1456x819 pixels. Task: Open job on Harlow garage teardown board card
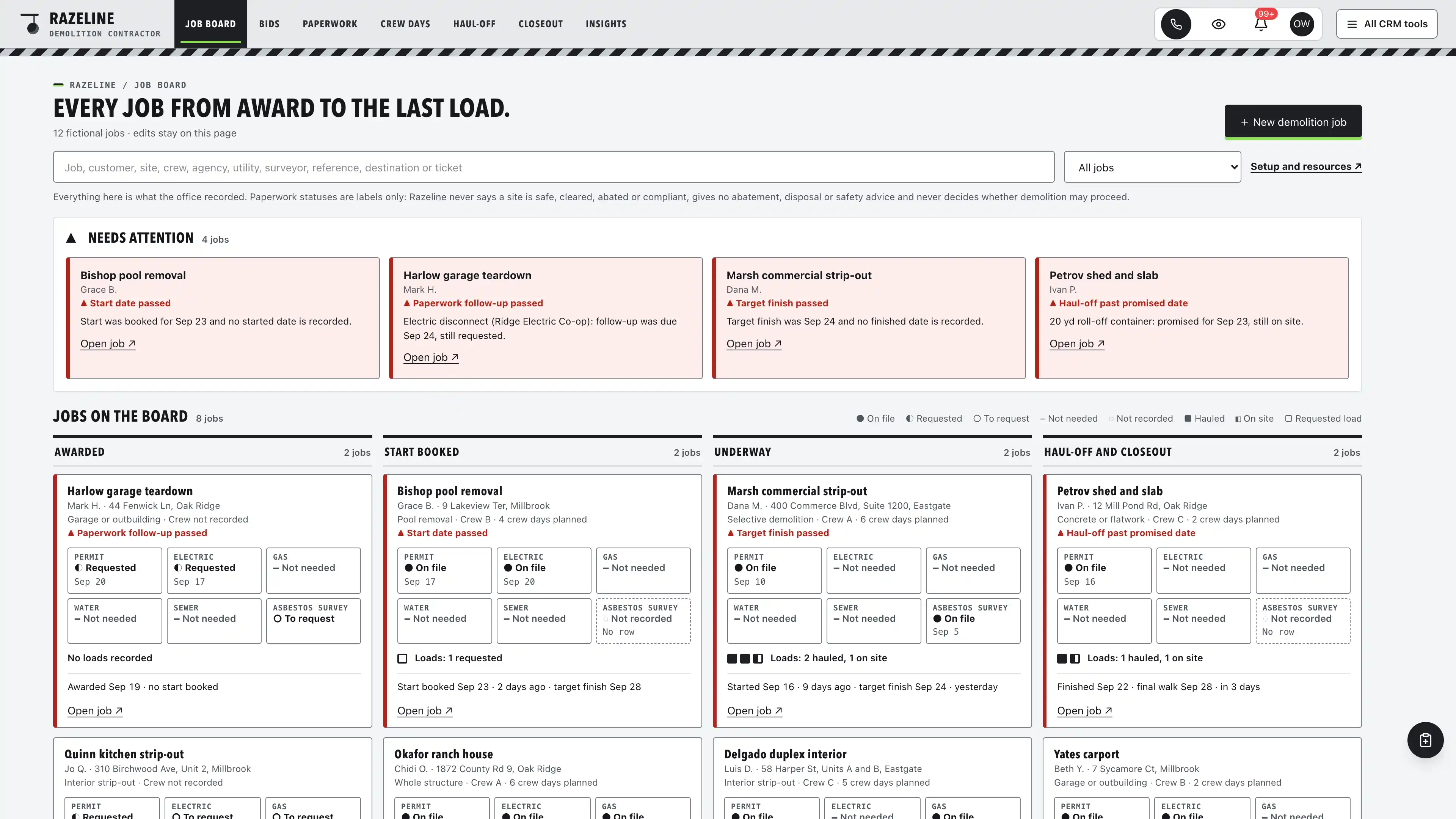tap(95, 711)
